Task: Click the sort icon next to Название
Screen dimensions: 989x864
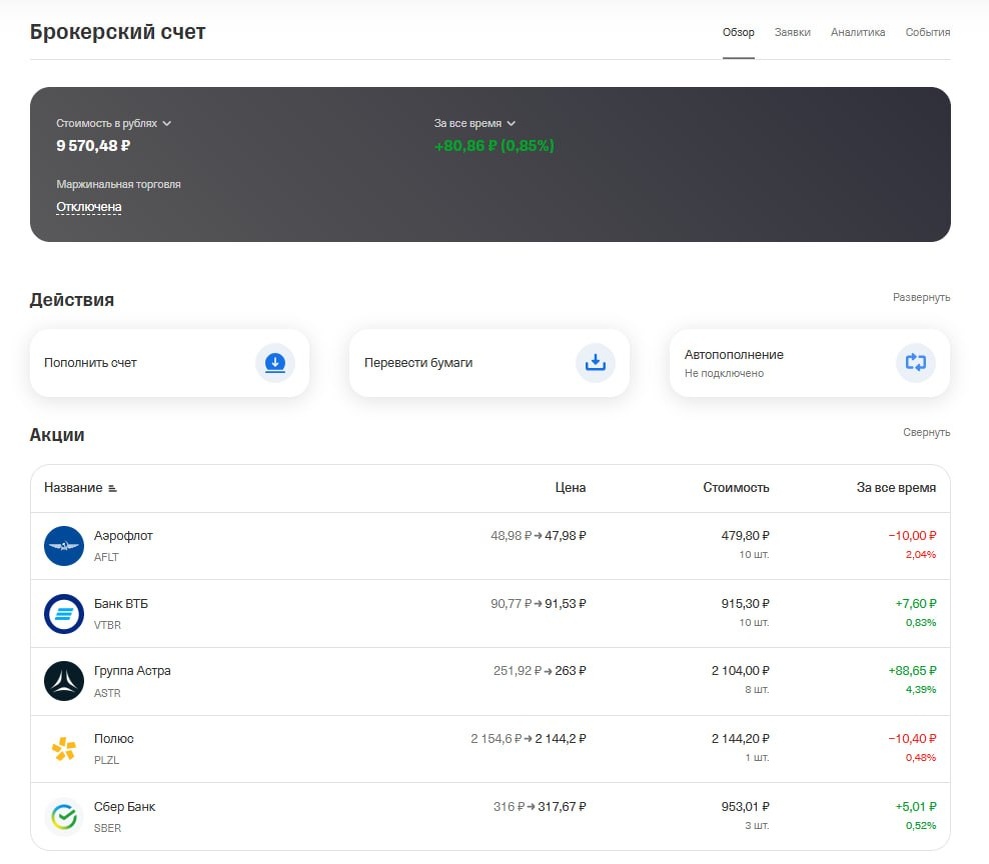Action: (112, 488)
